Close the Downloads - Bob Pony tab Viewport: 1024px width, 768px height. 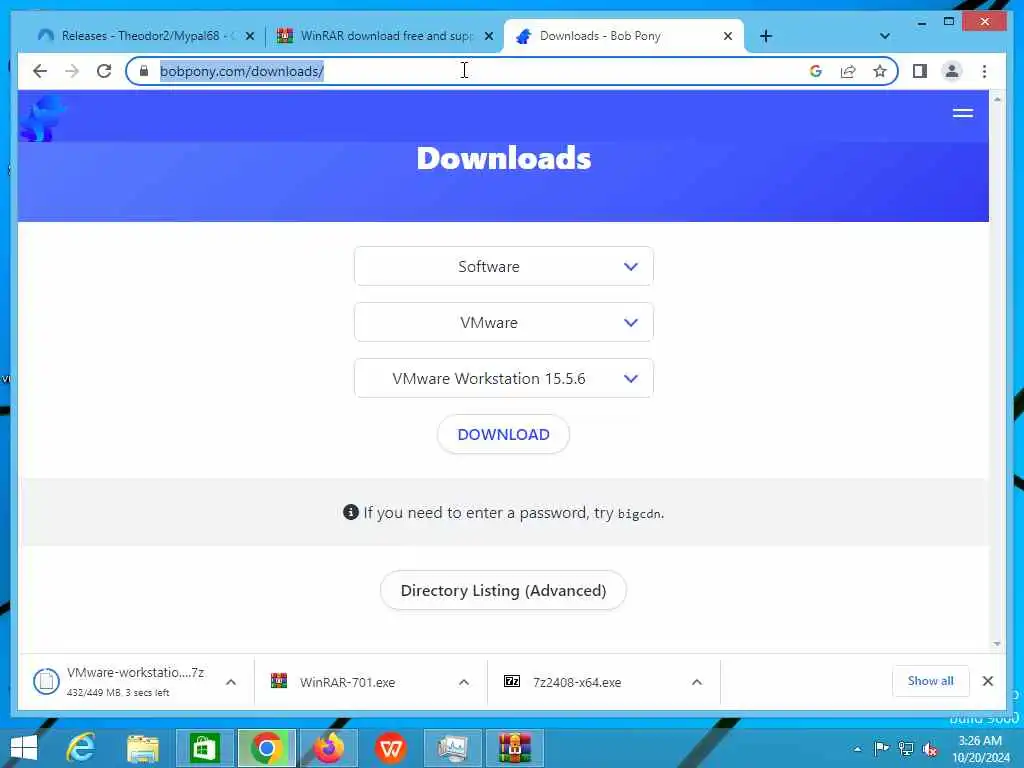click(x=728, y=37)
